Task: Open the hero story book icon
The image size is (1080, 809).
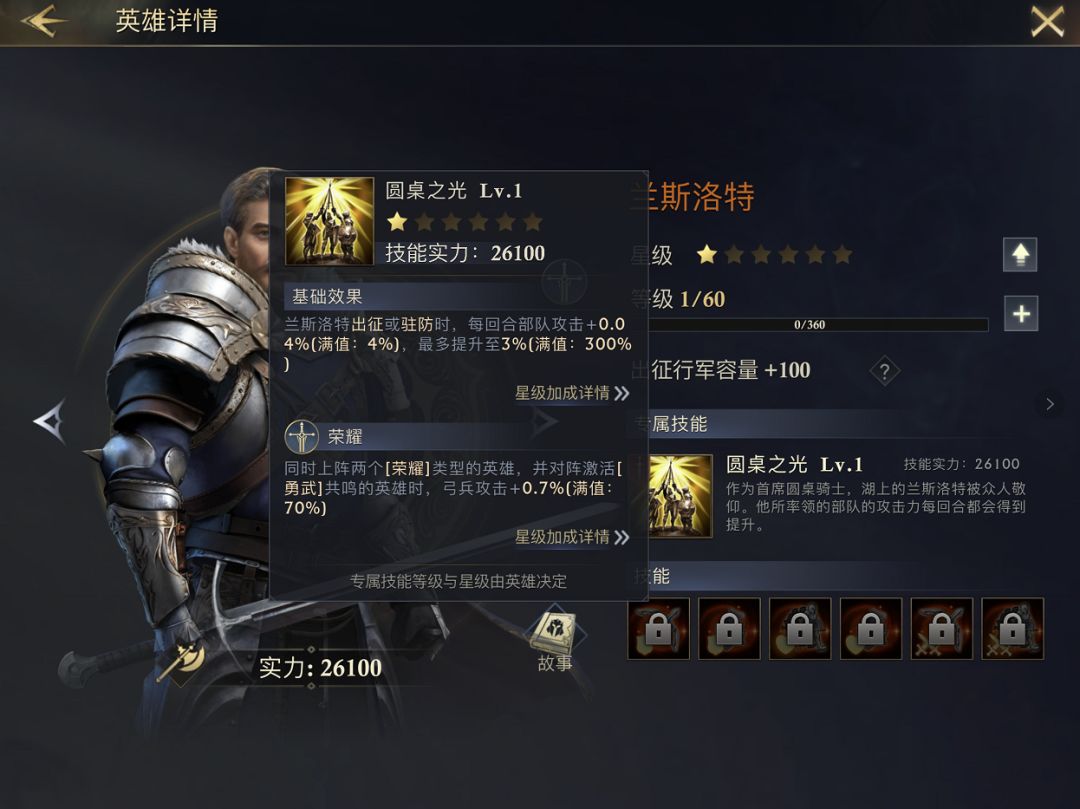Action: click(554, 638)
